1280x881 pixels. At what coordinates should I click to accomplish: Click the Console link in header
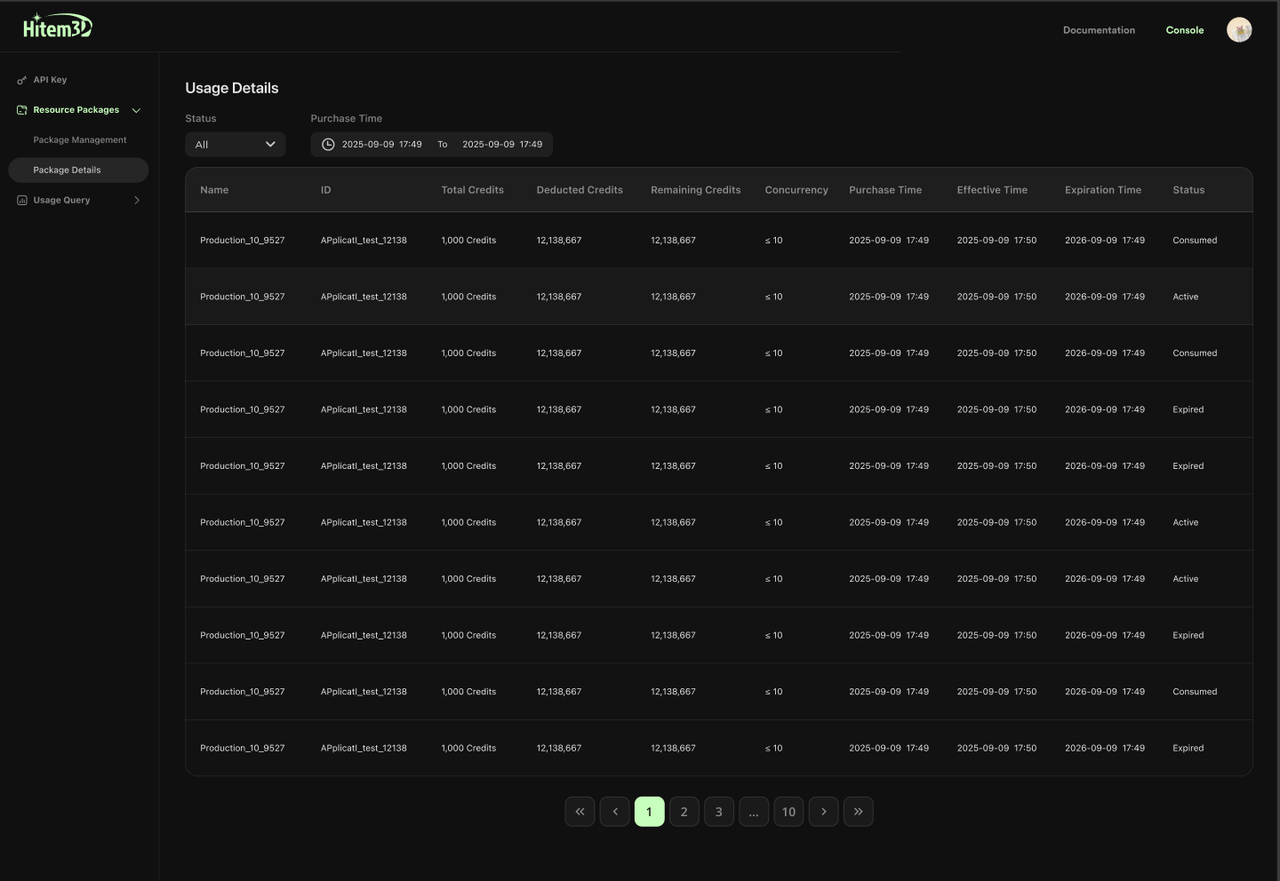point(1184,30)
